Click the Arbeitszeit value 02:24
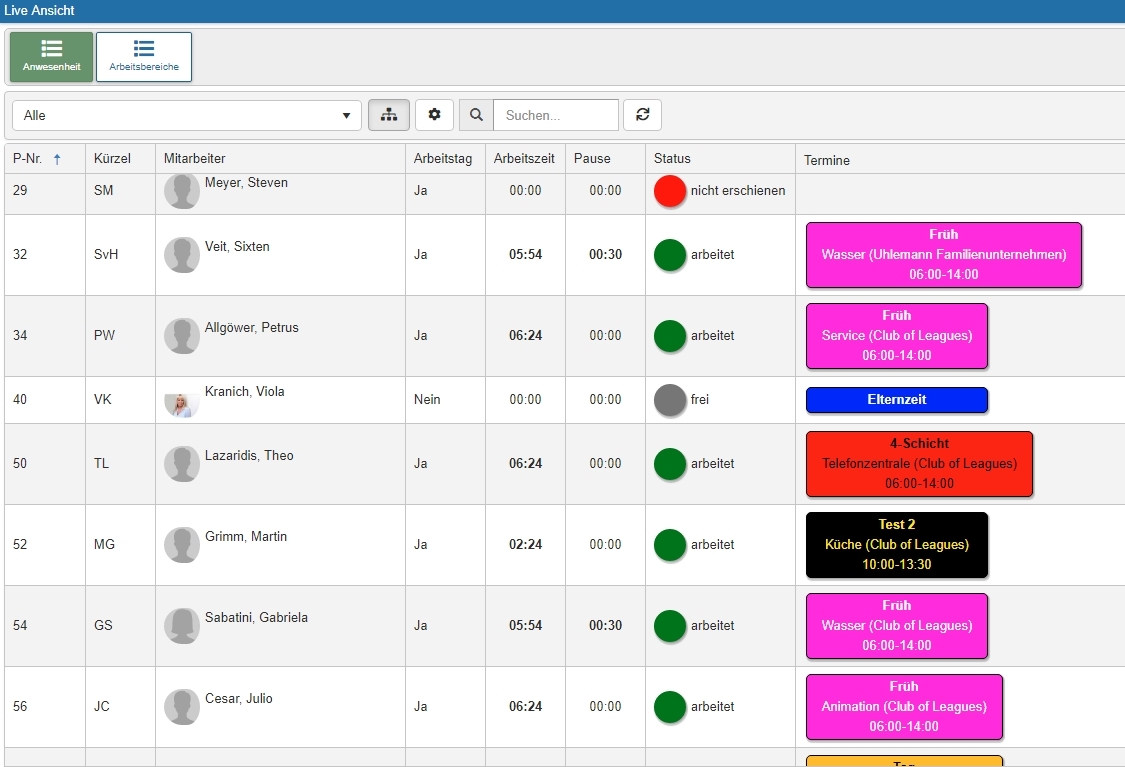The width and height of the screenshot is (1125, 767). point(525,545)
